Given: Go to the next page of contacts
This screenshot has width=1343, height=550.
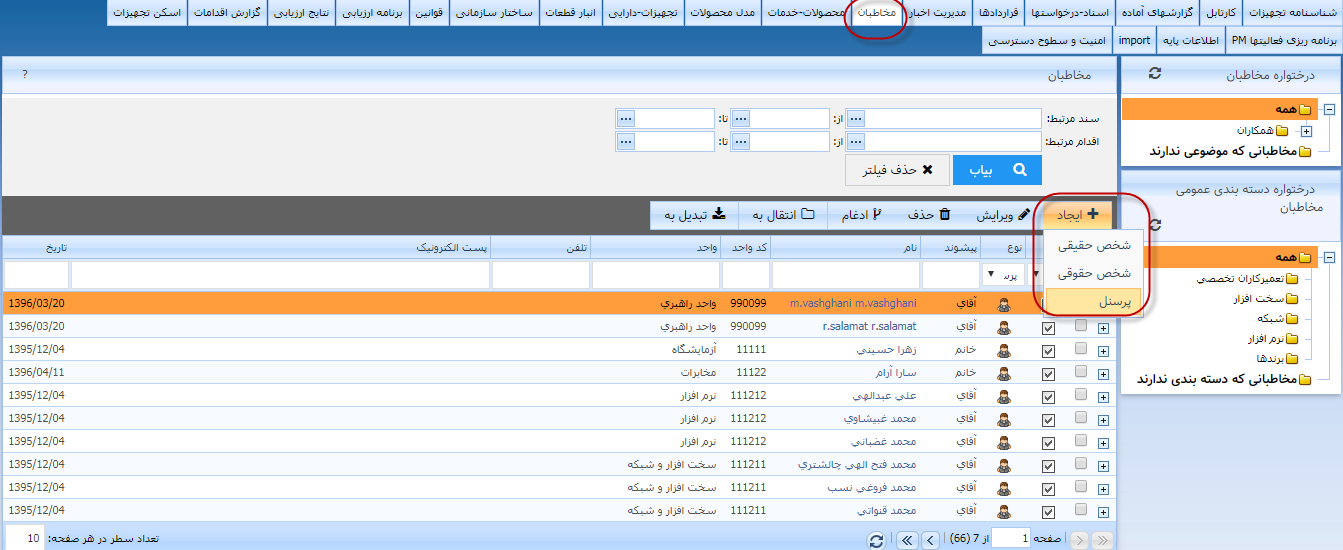Looking at the screenshot, I should (930, 540).
